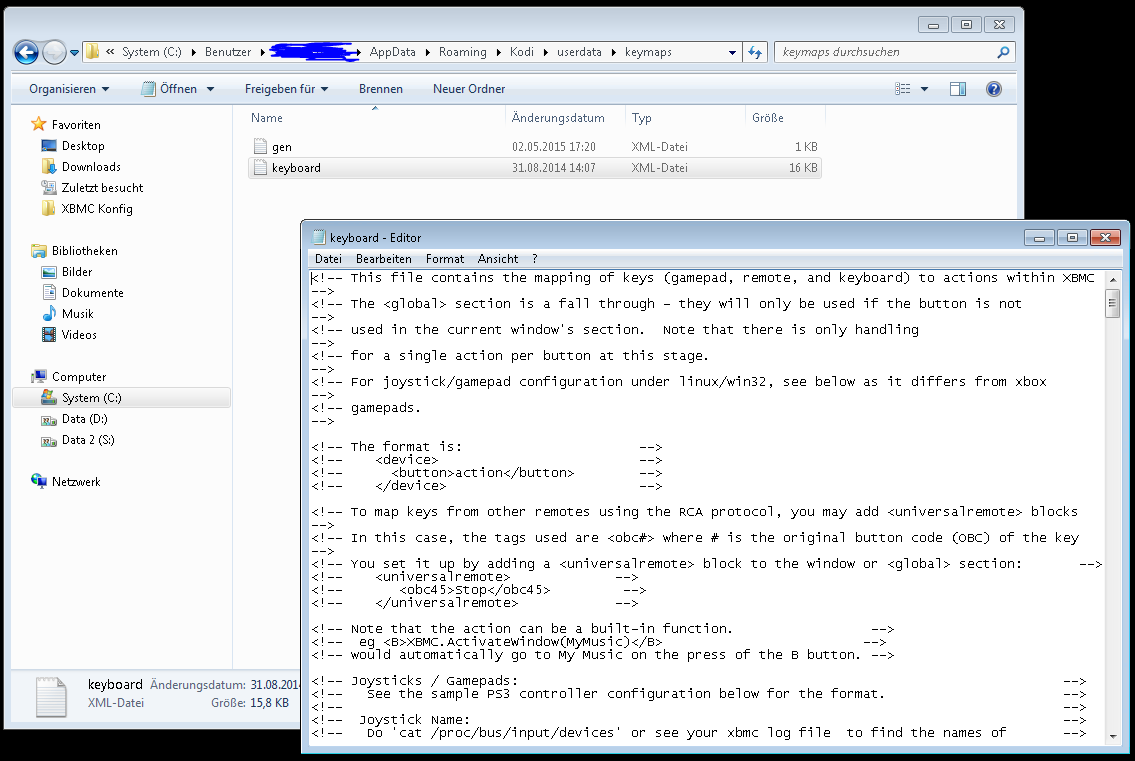Refresh the keymaps folder view
Viewport: 1135px width, 761px height.
[x=755, y=52]
